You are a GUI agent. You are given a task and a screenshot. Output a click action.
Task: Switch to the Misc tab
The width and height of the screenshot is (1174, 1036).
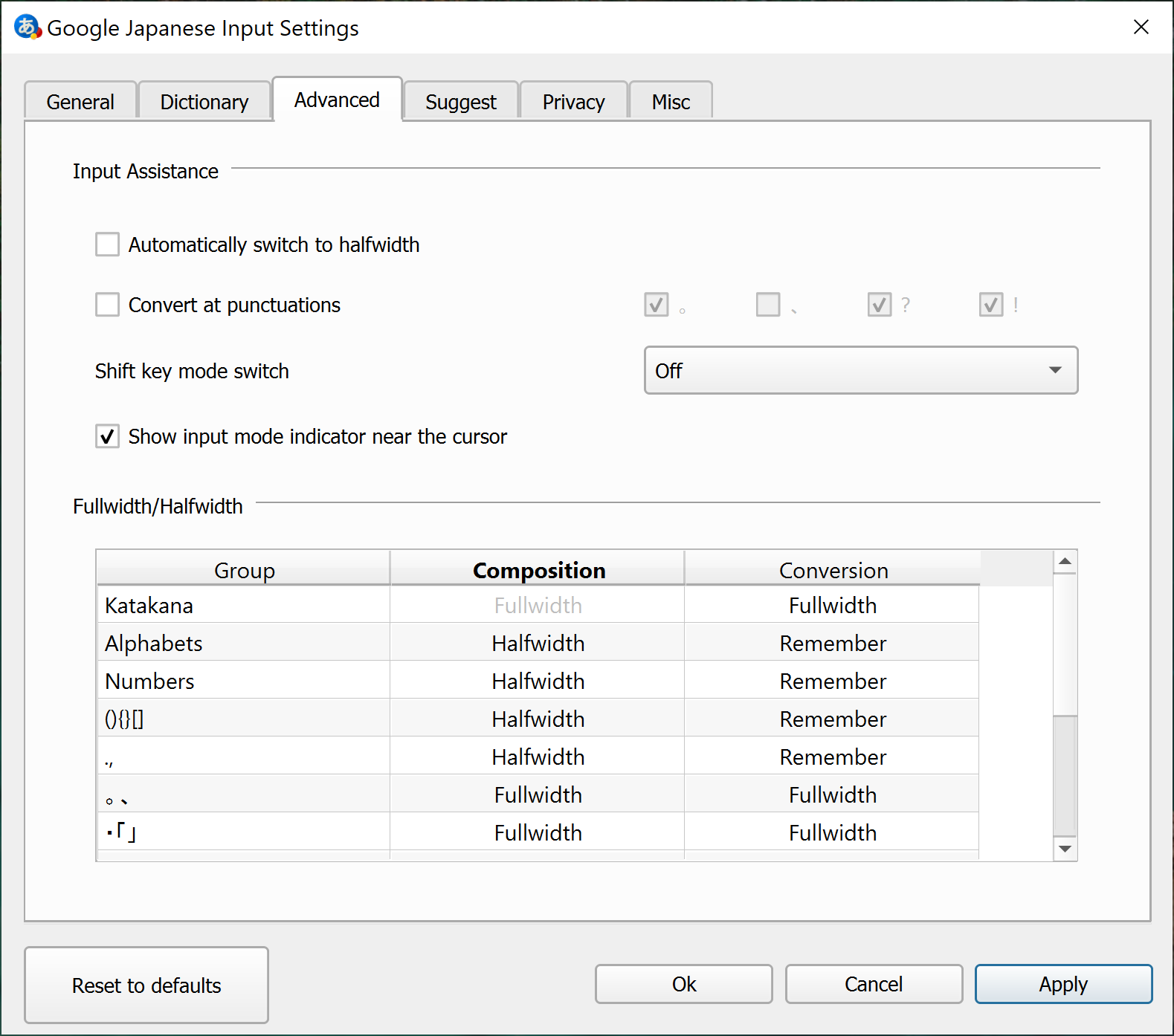[671, 102]
